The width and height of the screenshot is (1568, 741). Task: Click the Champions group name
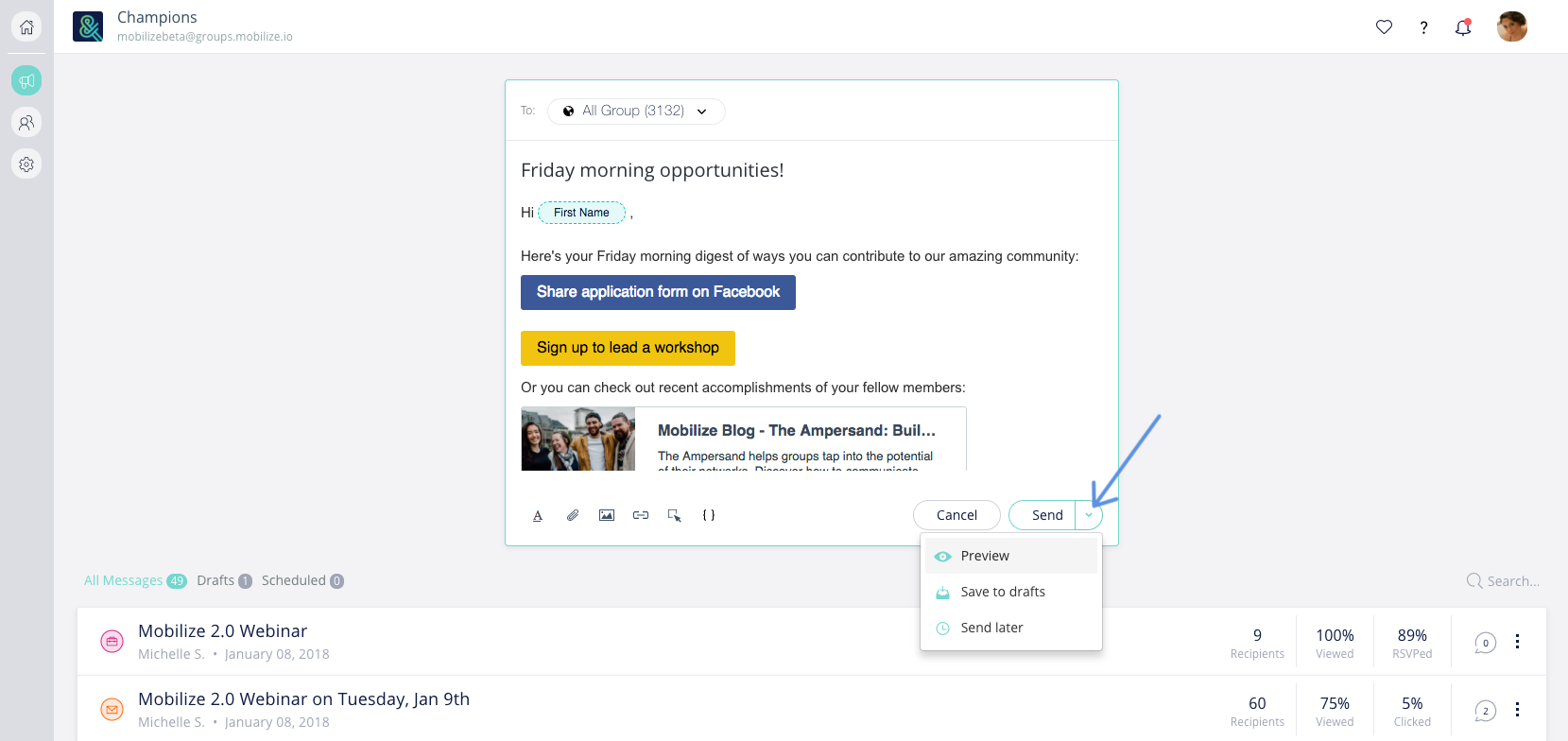coord(157,17)
